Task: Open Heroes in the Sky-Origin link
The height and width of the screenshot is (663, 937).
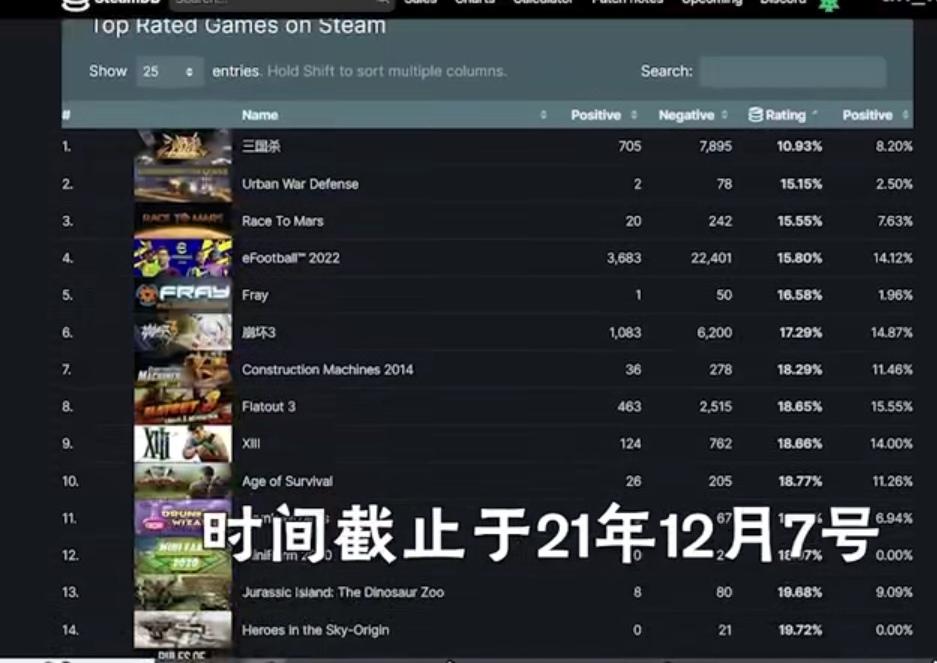Action: pyautogui.click(x=316, y=630)
